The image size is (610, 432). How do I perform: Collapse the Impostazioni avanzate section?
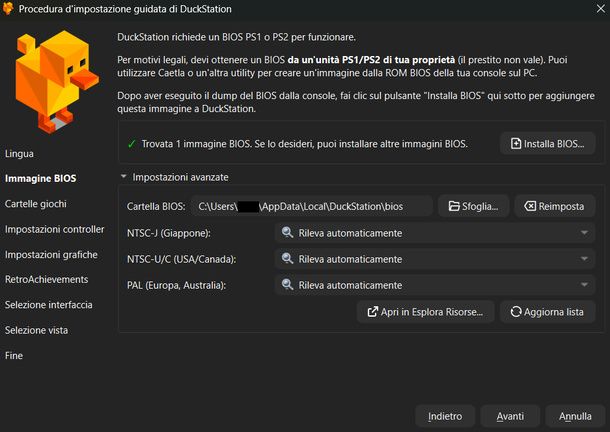124,177
